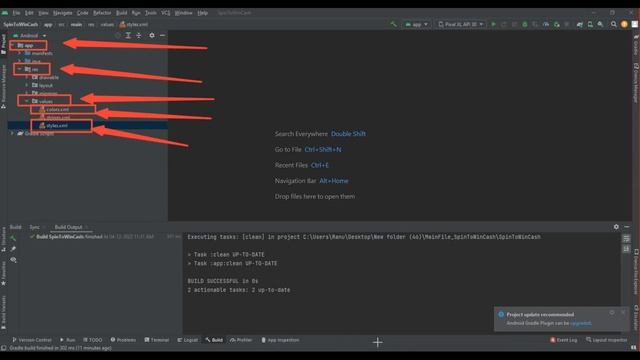Open the Android project view dropdown
Image resolution: width=640 pixels, height=360 pixels.
30,36
